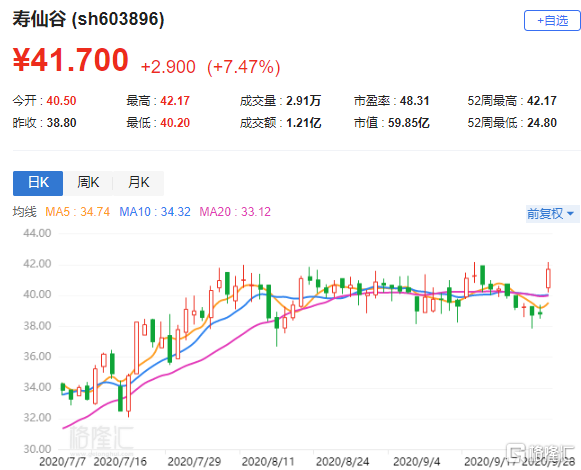Click the 市值 value 59.85亿
This screenshot has width=581, height=470.
coord(409,123)
